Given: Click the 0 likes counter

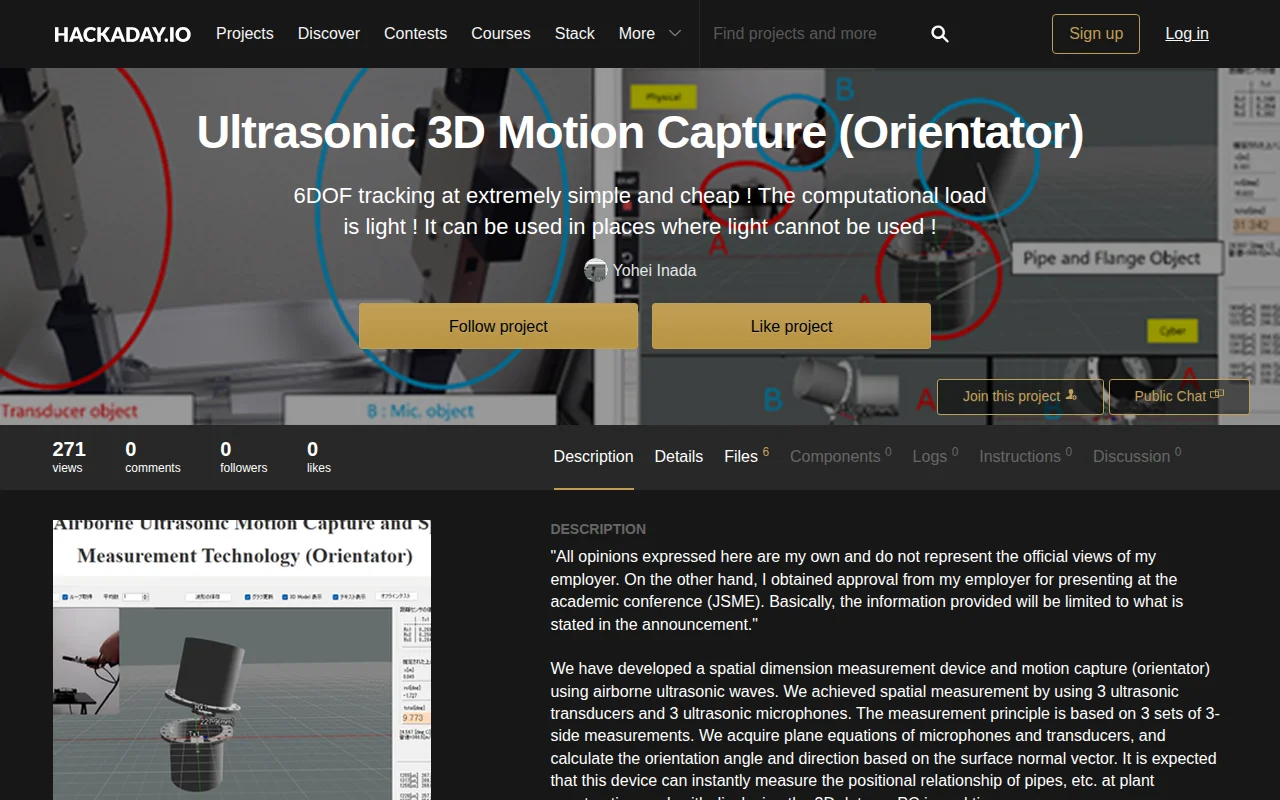Looking at the screenshot, I should coord(318,457).
